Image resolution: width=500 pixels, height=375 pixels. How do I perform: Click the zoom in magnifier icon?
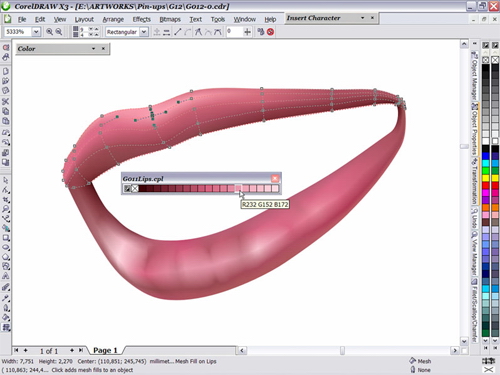49,32
